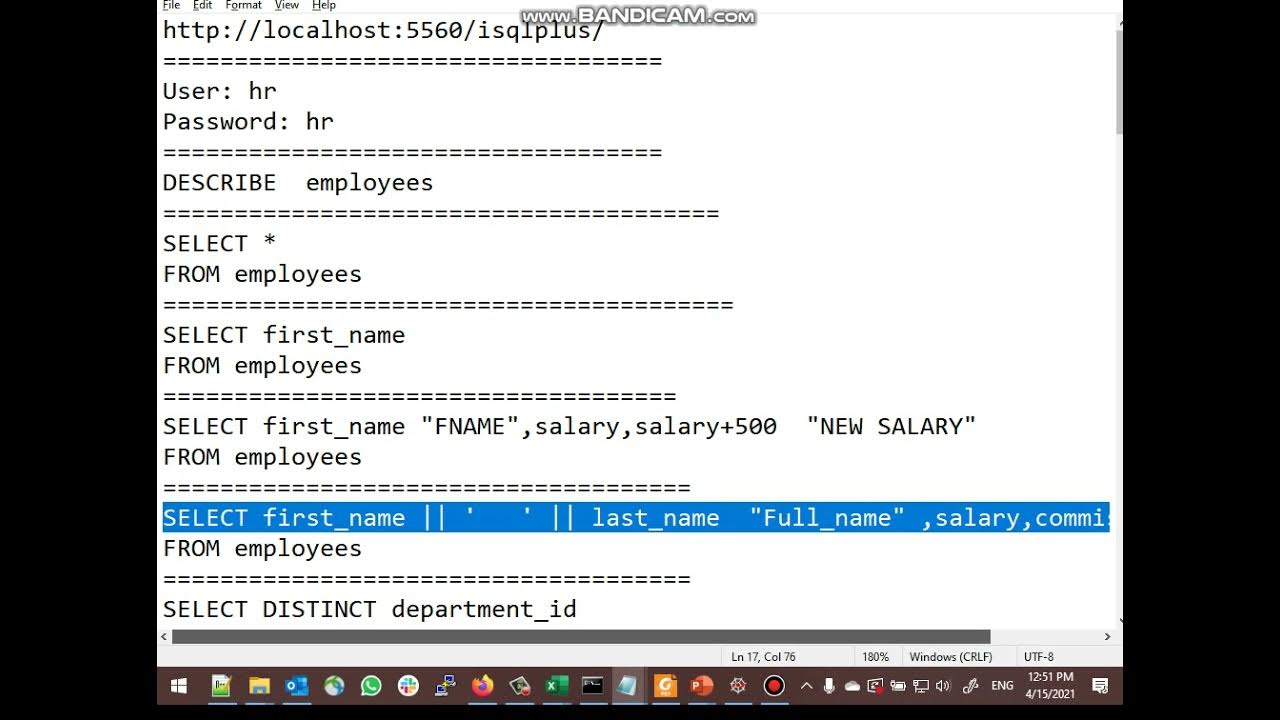Open the volume speaker tray icon
Image resolution: width=1280 pixels, height=720 pixels.
click(943, 686)
